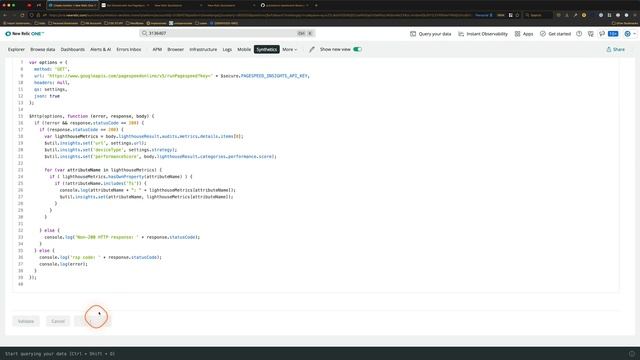
Task: Open the Get started guide
Action: point(555,34)
